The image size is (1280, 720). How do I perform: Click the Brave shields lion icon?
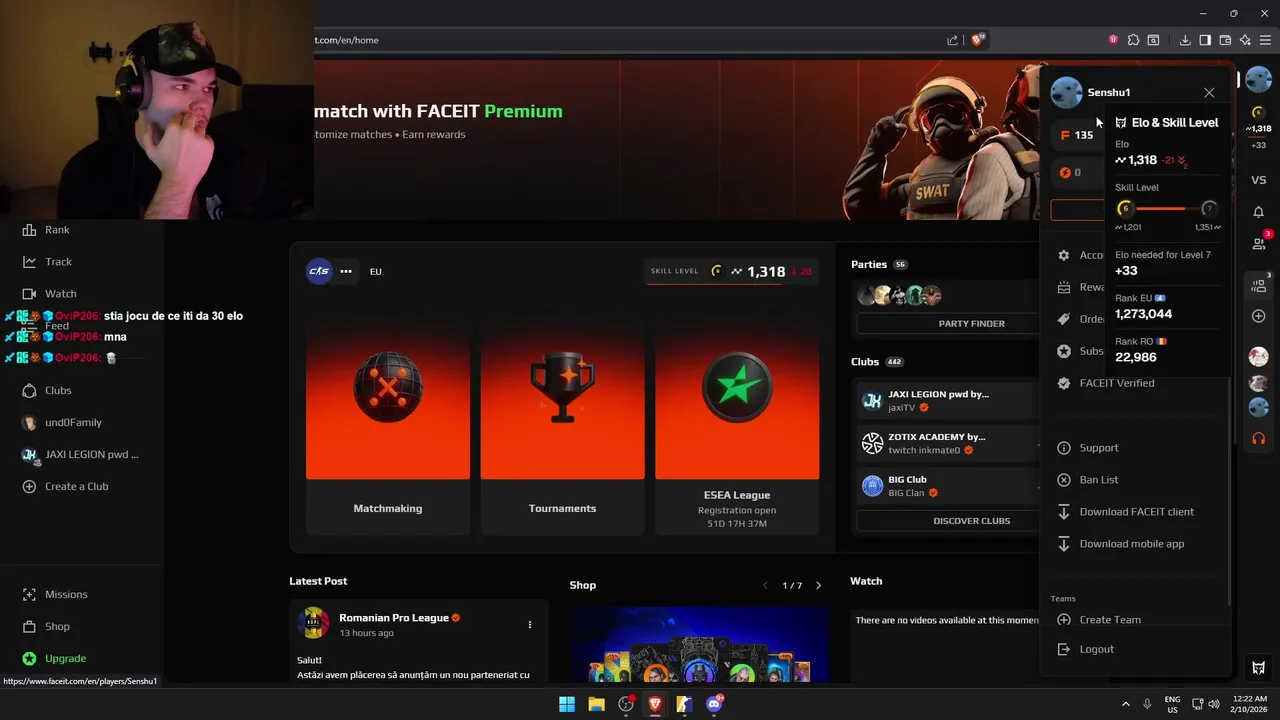tap(978, 40)
